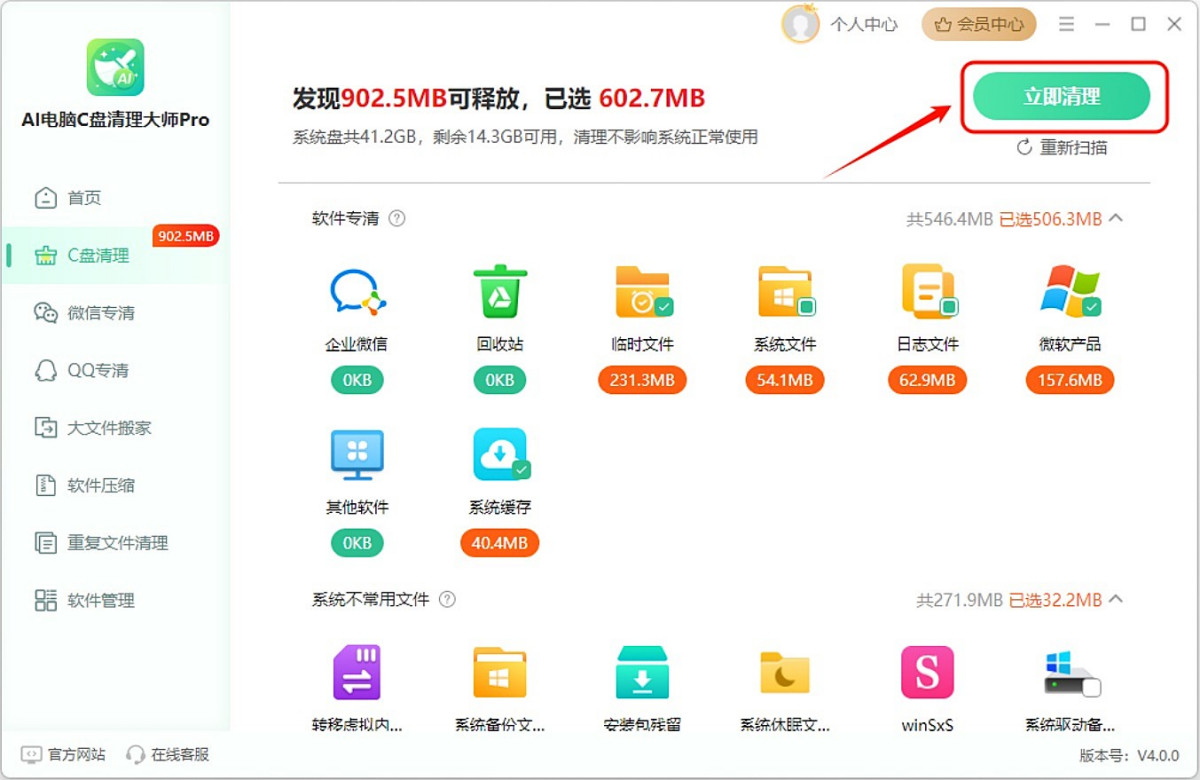Open the 官方网站 link
This screenshot has height=780, width=1200.
(65, 754)
